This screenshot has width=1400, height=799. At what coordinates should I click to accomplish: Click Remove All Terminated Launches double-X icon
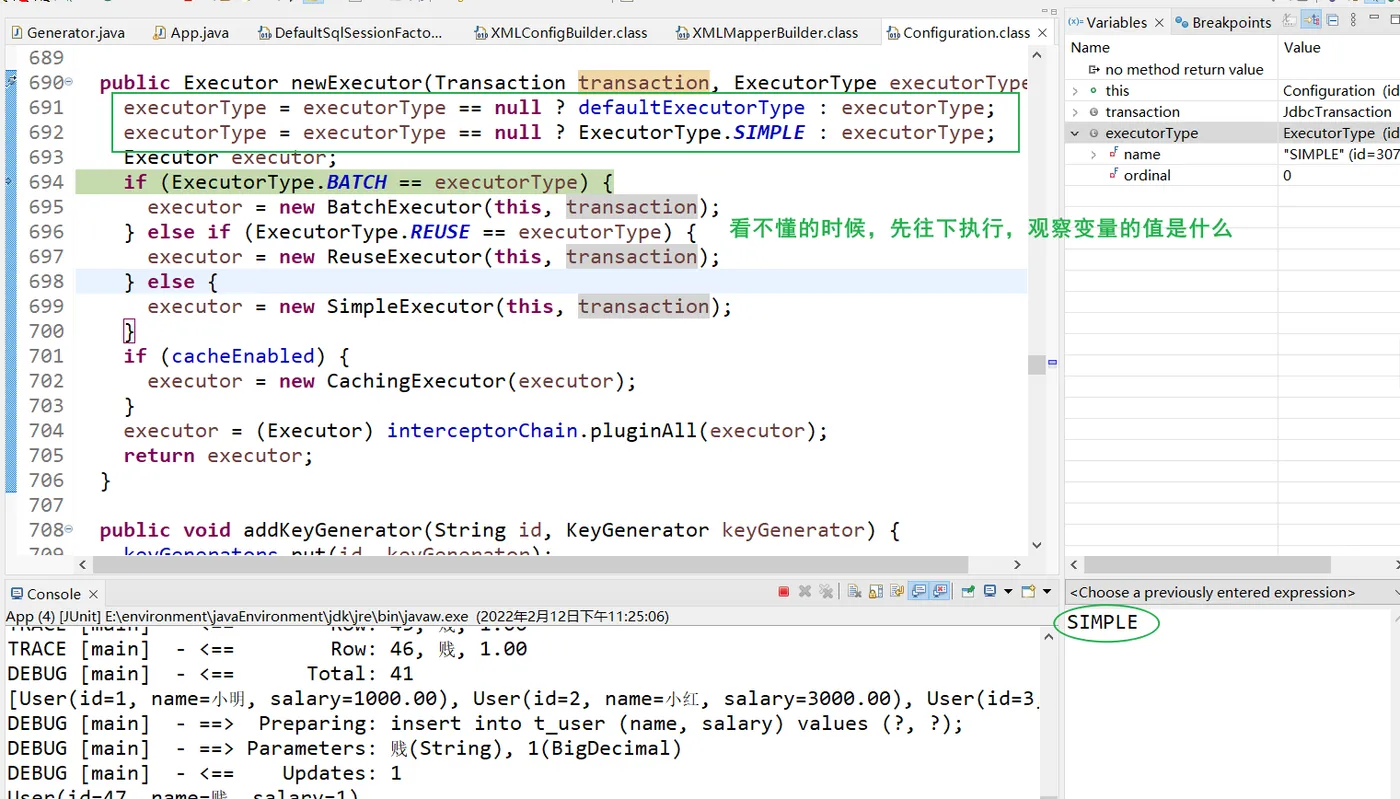pyautogui.click(x=826, y=591)
